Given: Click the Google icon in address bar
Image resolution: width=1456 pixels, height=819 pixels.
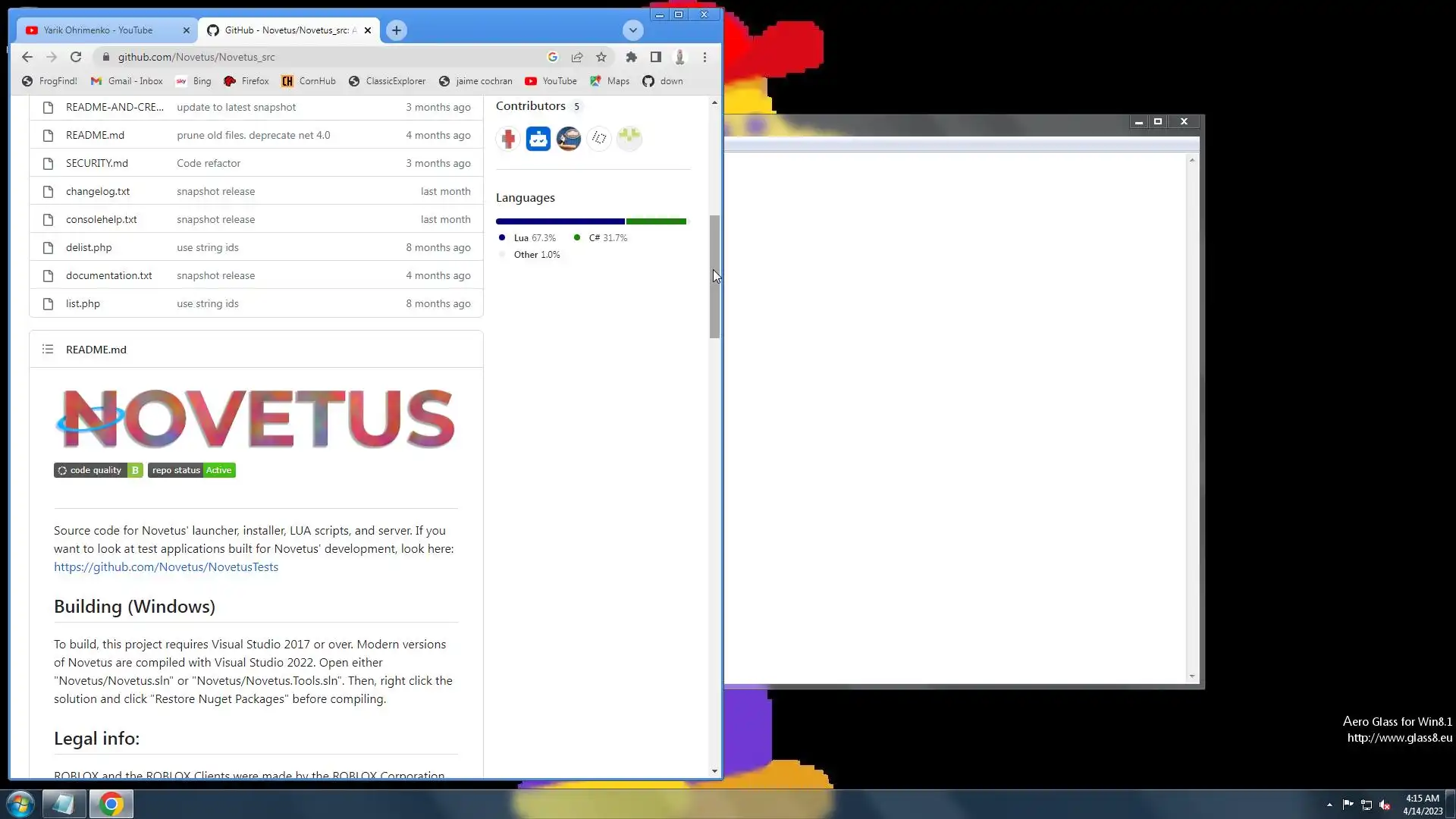Looking at the screenshot, I should click(x=553, y=57).
